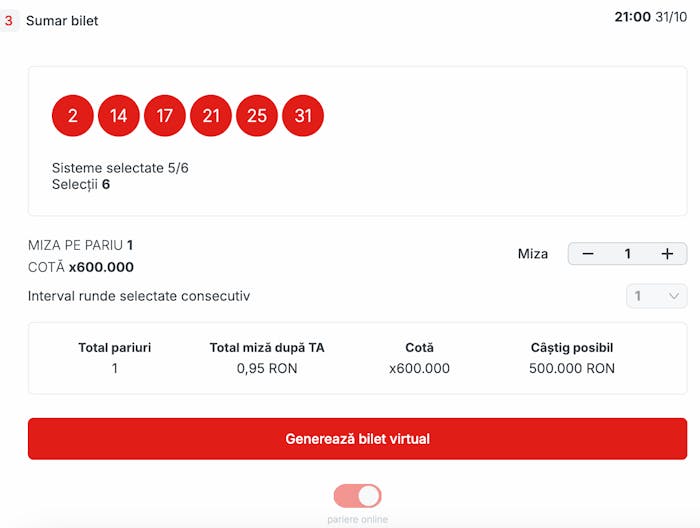
Task: Click the Sumar bilet heading
Action: (62, 21)
